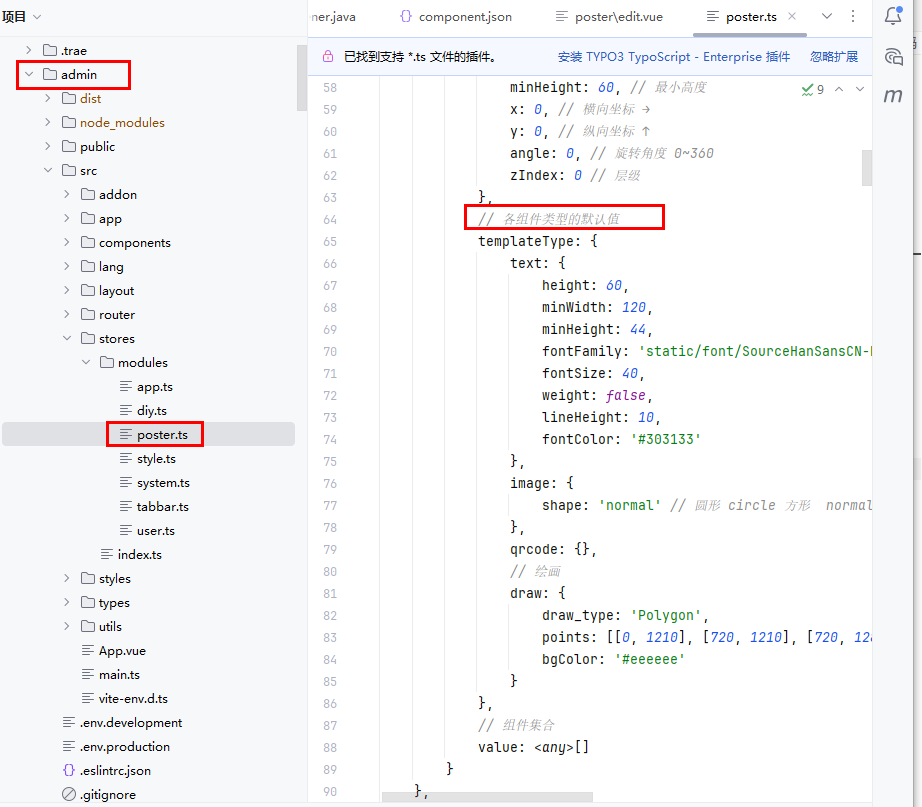
Task: Open the Notifications bell icon
Action: (893, 17)
